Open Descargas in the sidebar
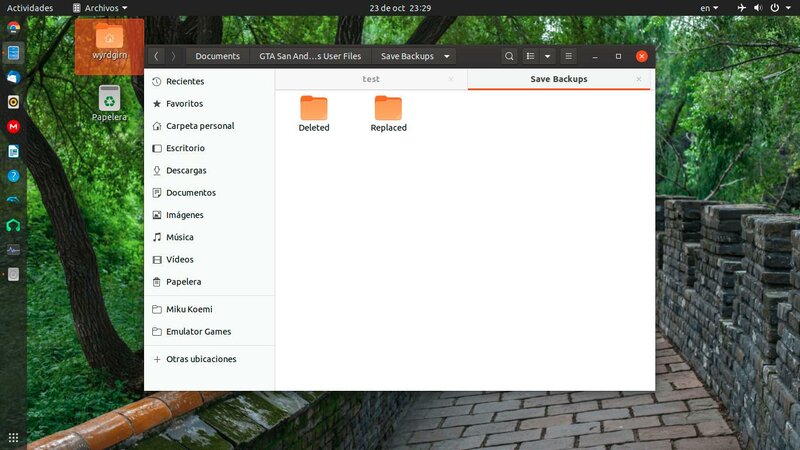The height and width of the screenshot is (450, 800). [x=186, y=170]
